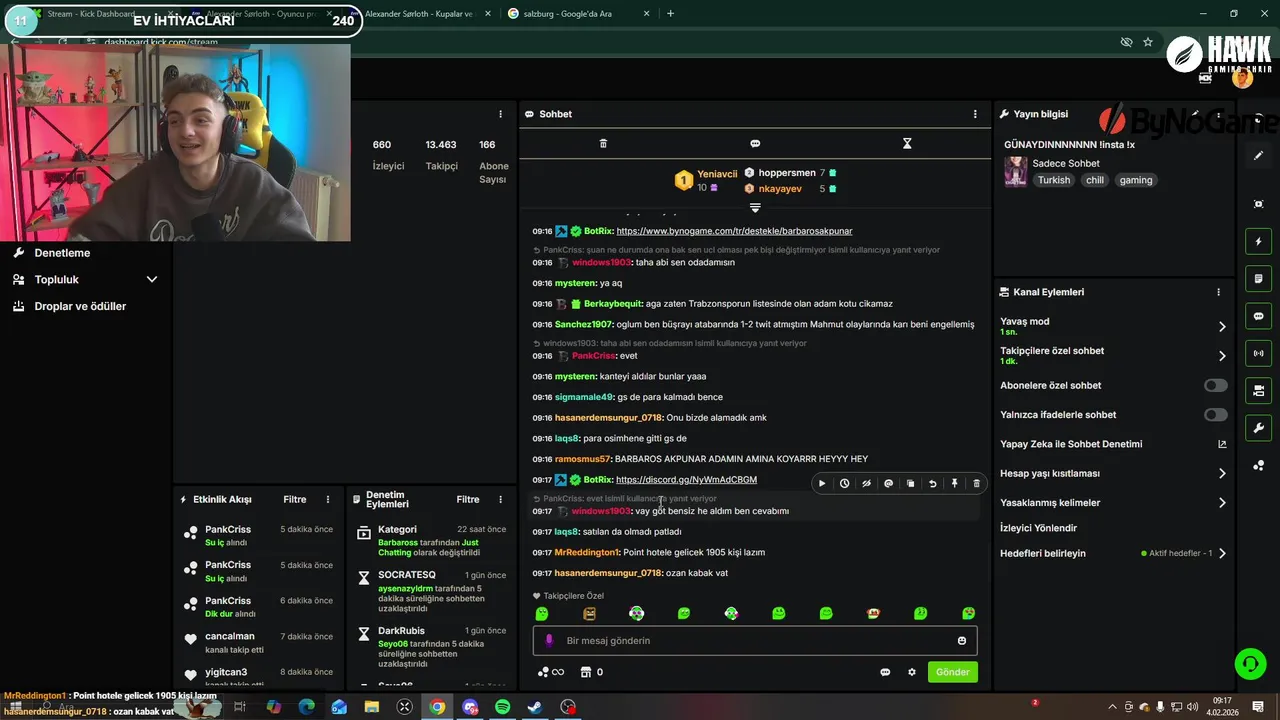Open the shop icon below message box
The width and height of the screenshot is (1280, 720).
(x=586, y=672)
